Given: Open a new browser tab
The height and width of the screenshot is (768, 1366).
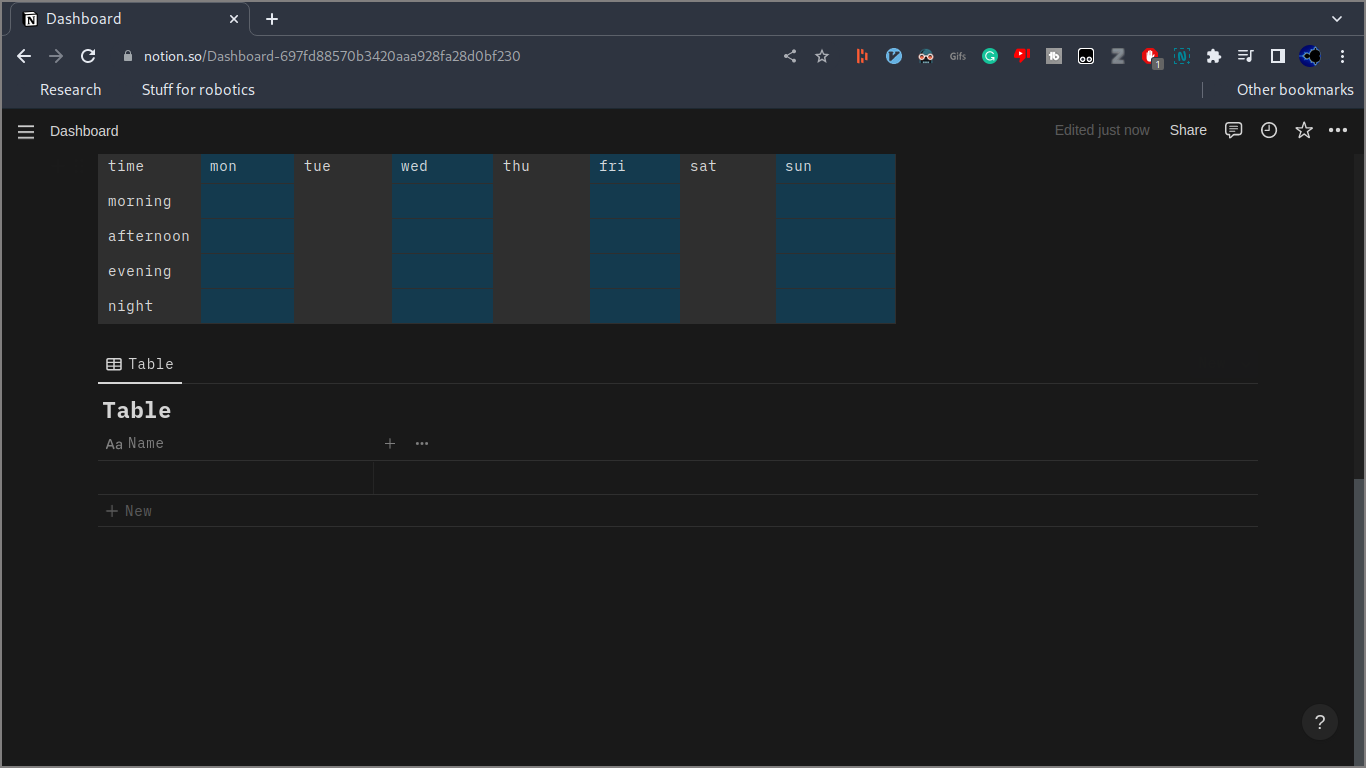Looking at the screenshot, I should tap(272, 19).
